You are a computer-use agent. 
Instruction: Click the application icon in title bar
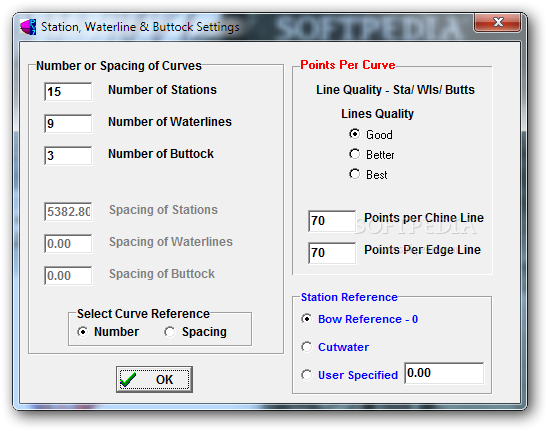[x=28, y=27]
